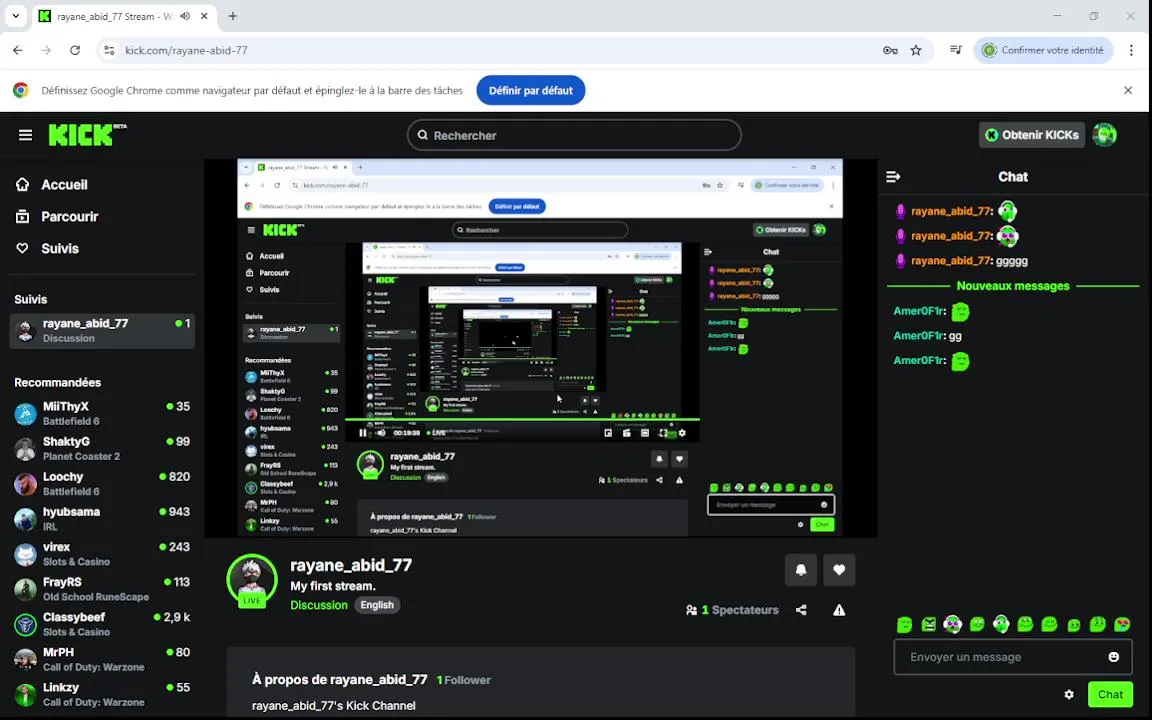The height and width of the screenshot is (720, 1152).
Task: Click the Obtenir KICKs button
Action: click(1032, 135)
